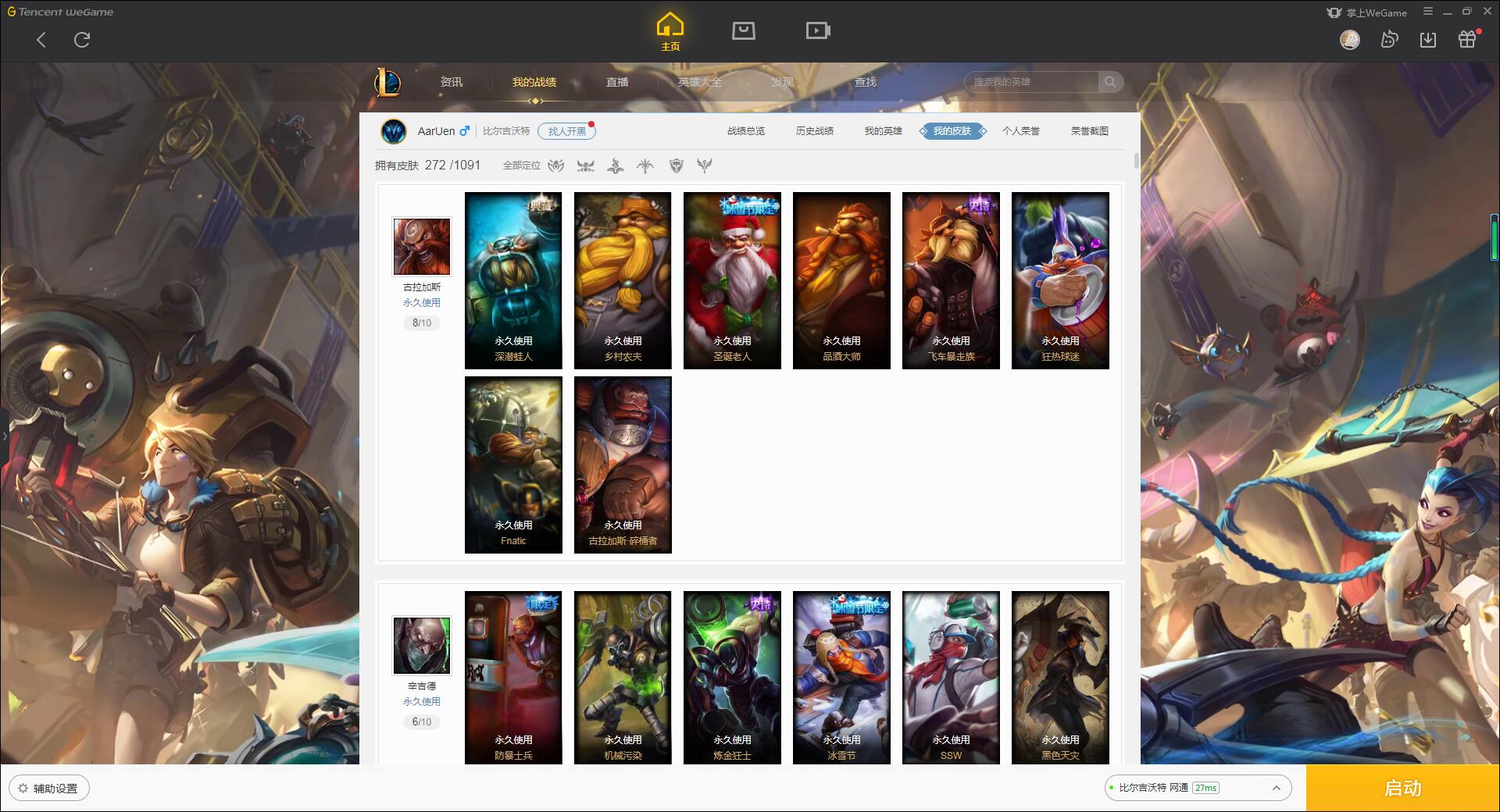Image resolution: width=1500 pixels, height=812 pixels.
Task: Filter by fourth role icon in filter row
Action: pos(645,166)
